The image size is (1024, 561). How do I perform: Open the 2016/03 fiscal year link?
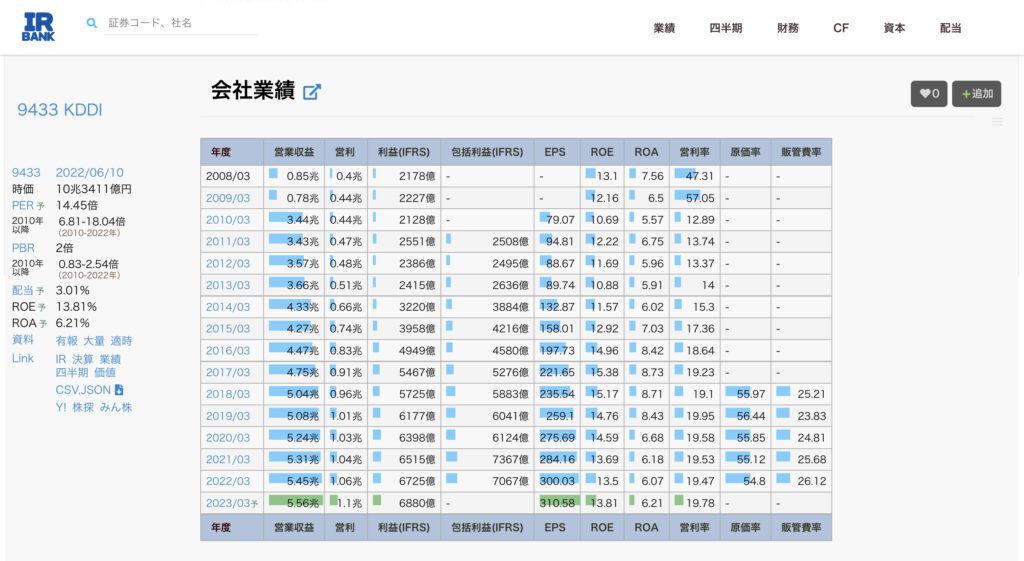[228, 351]
